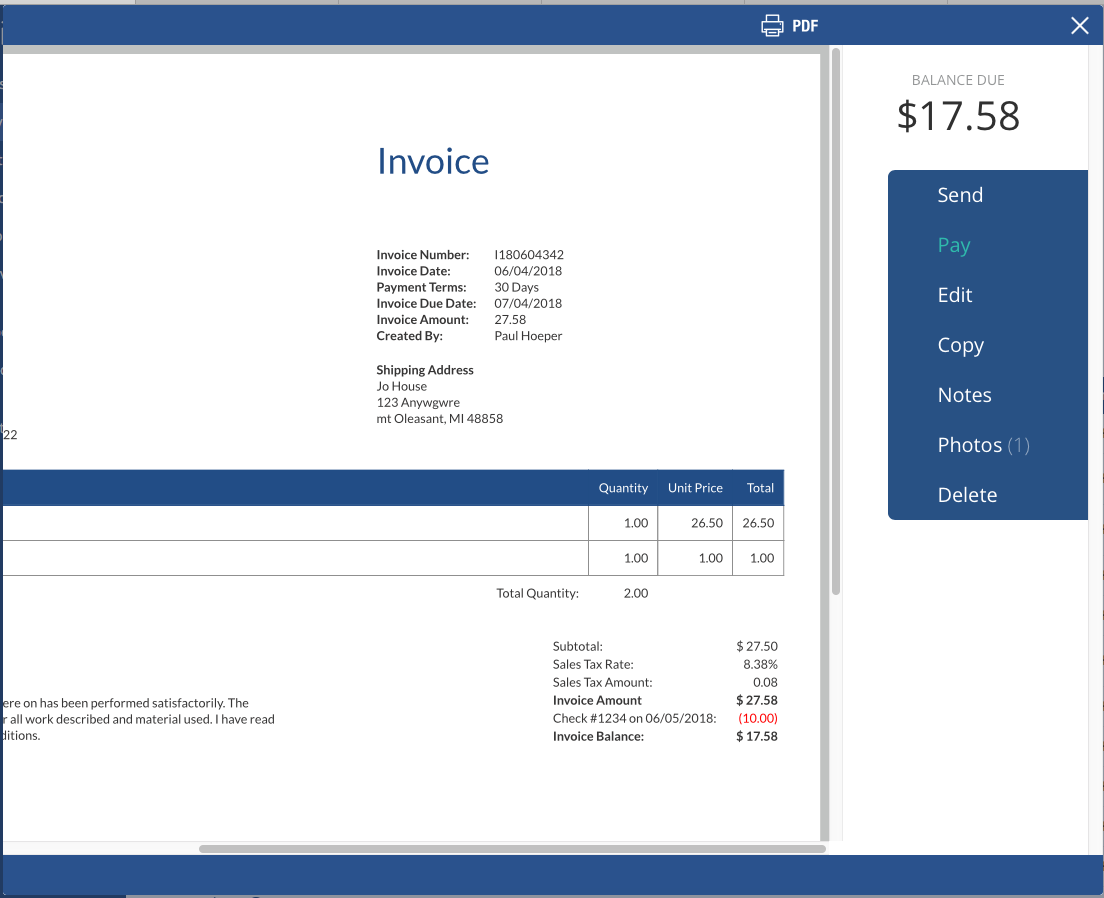Image resolution: width=1104 pixels, height=898 pixels.
Task: Click the 26.50 unit price cell
Action: tap(707, 523)
